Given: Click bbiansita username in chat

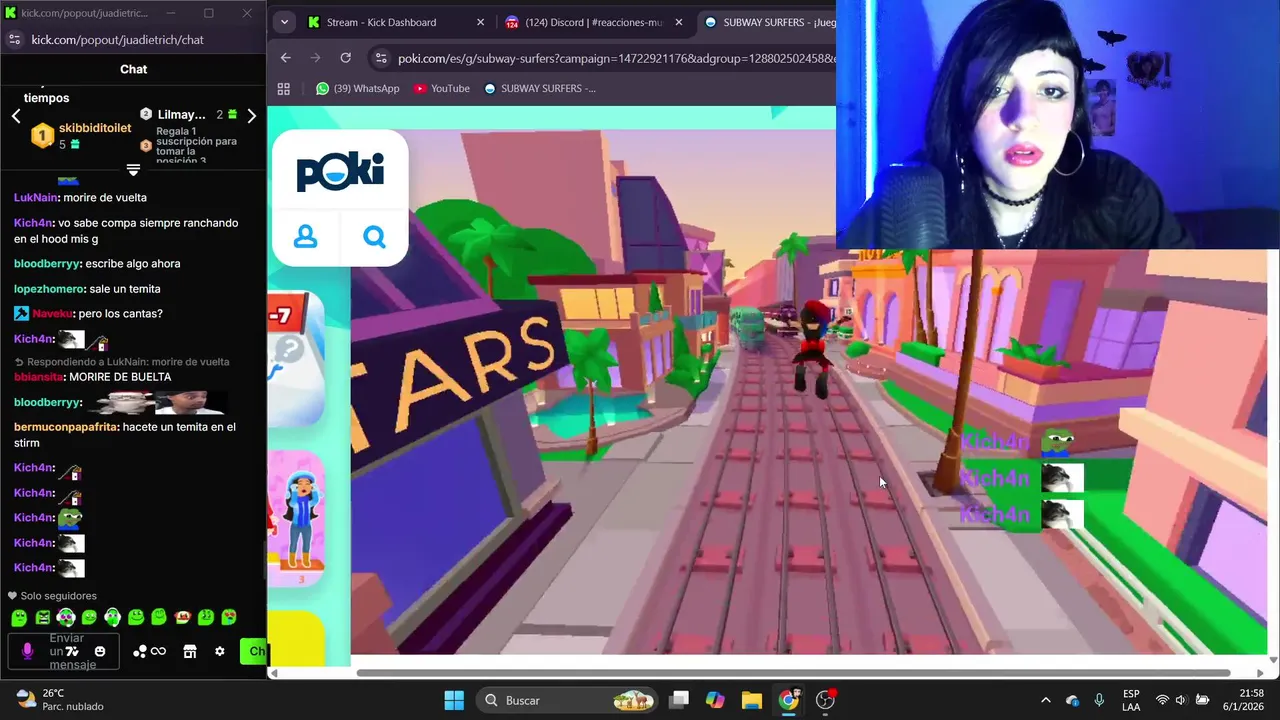Looking at the screenshot, I should [x=38, y=377].
